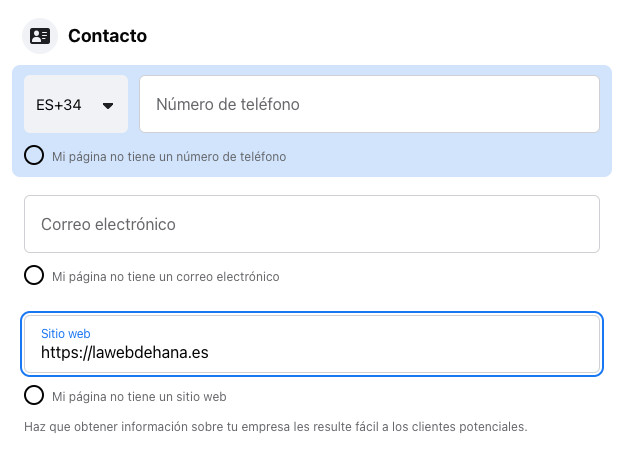Click the caret arrow beside ES+34
This screenshot has width=628, height=465.
(x=108, y=106)
